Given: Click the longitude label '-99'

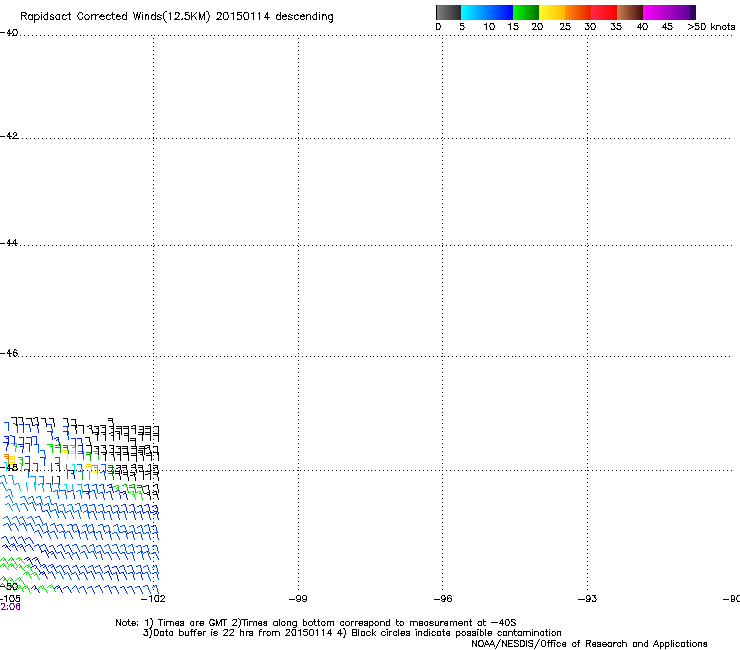Looking at the screenshot, I should (298, 599).
